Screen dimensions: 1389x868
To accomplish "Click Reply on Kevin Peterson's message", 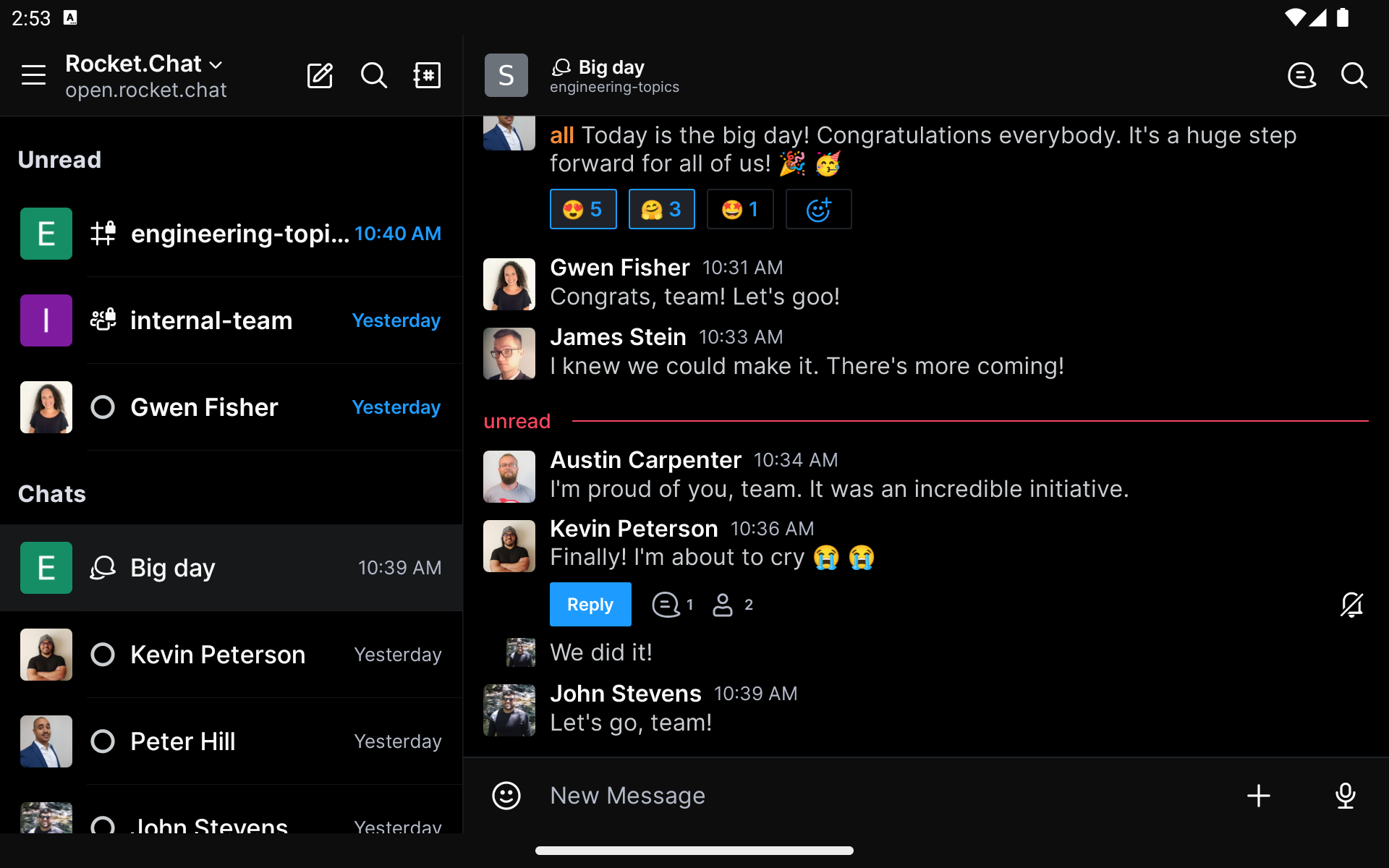I will coord(590,605).
